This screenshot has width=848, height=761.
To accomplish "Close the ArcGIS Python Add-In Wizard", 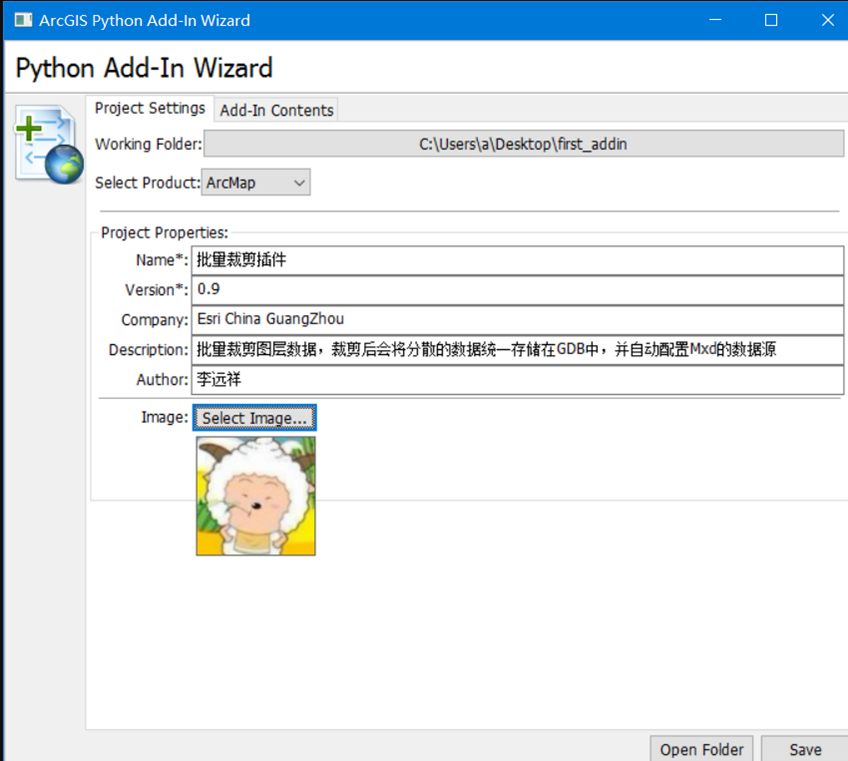I will click(827, 20).
